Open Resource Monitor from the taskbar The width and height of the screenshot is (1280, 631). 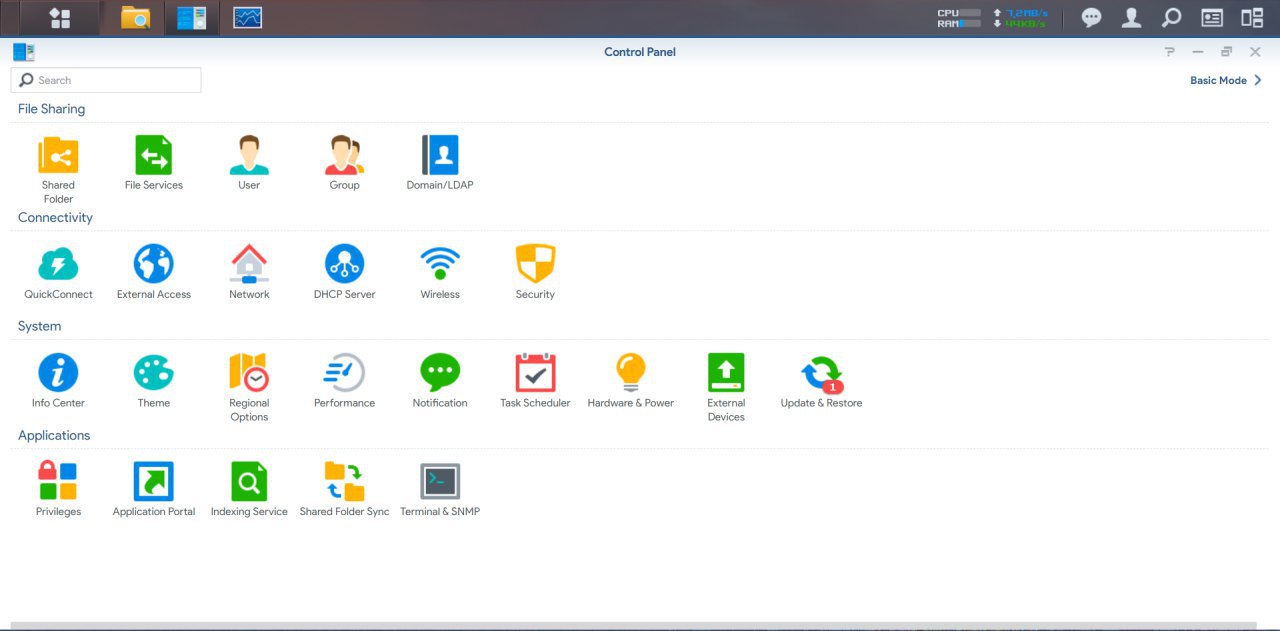click(x=247, y=18)
